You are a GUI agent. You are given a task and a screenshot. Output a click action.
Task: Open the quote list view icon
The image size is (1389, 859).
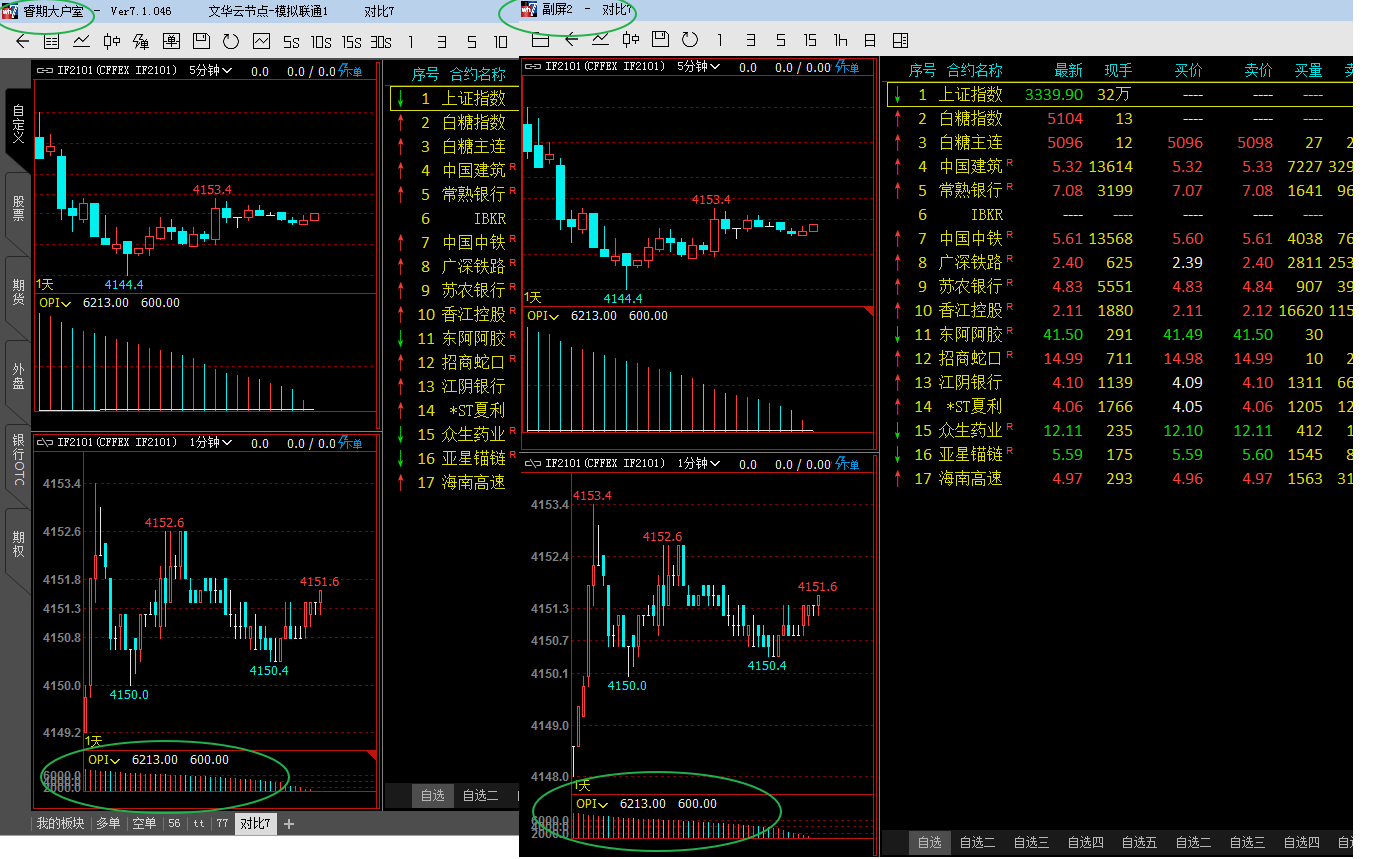pos(52,41)
